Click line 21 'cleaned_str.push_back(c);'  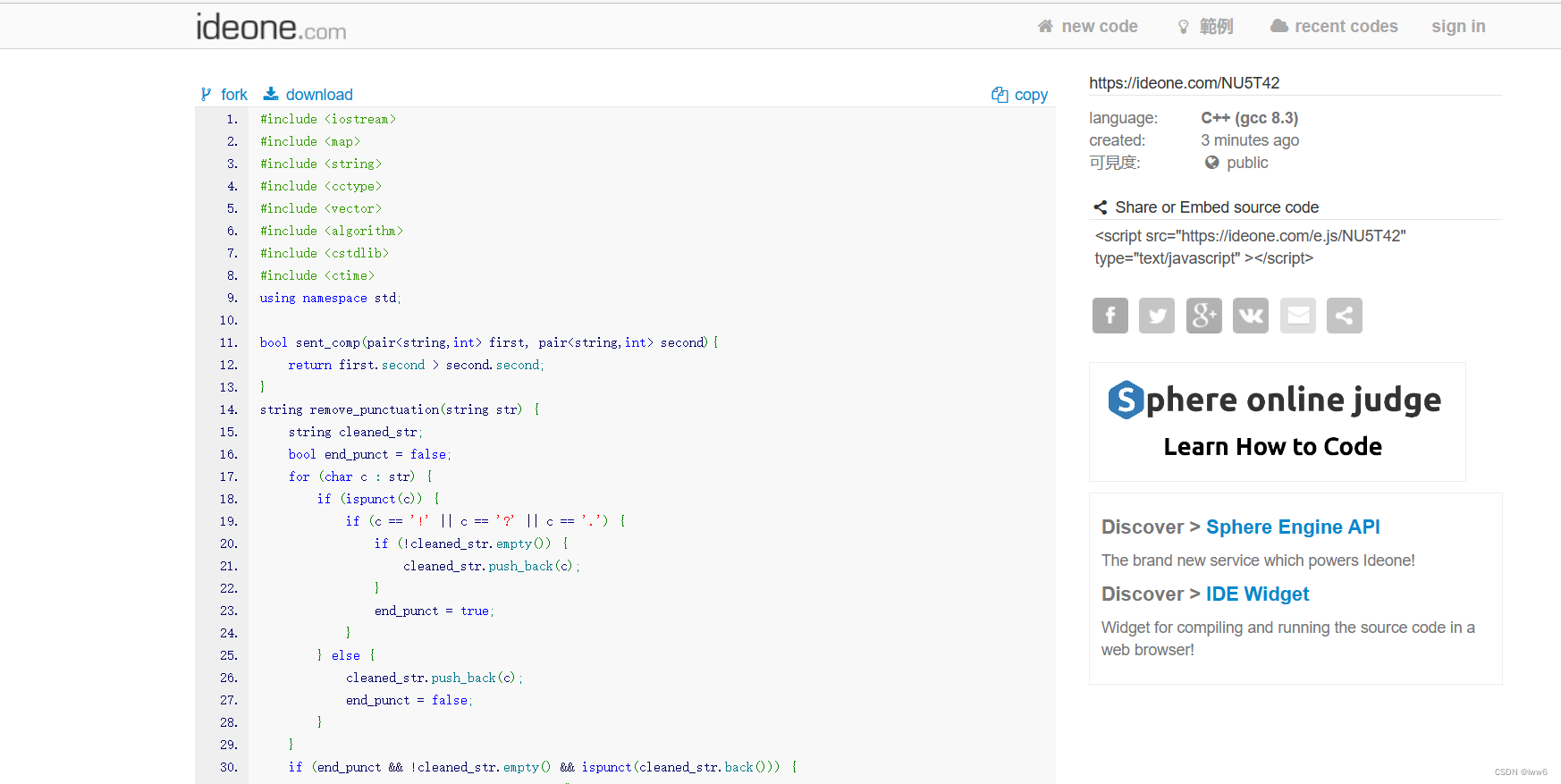[491, 566]
